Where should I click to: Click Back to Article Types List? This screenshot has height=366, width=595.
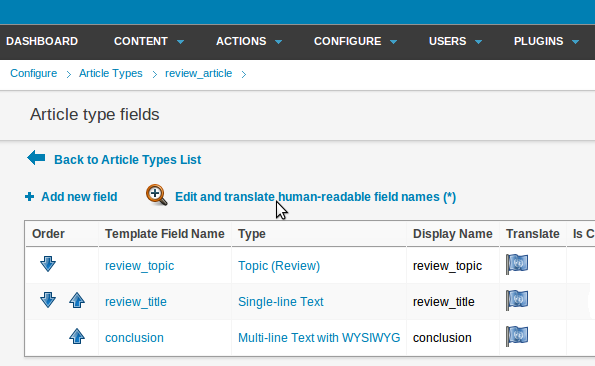128,160
